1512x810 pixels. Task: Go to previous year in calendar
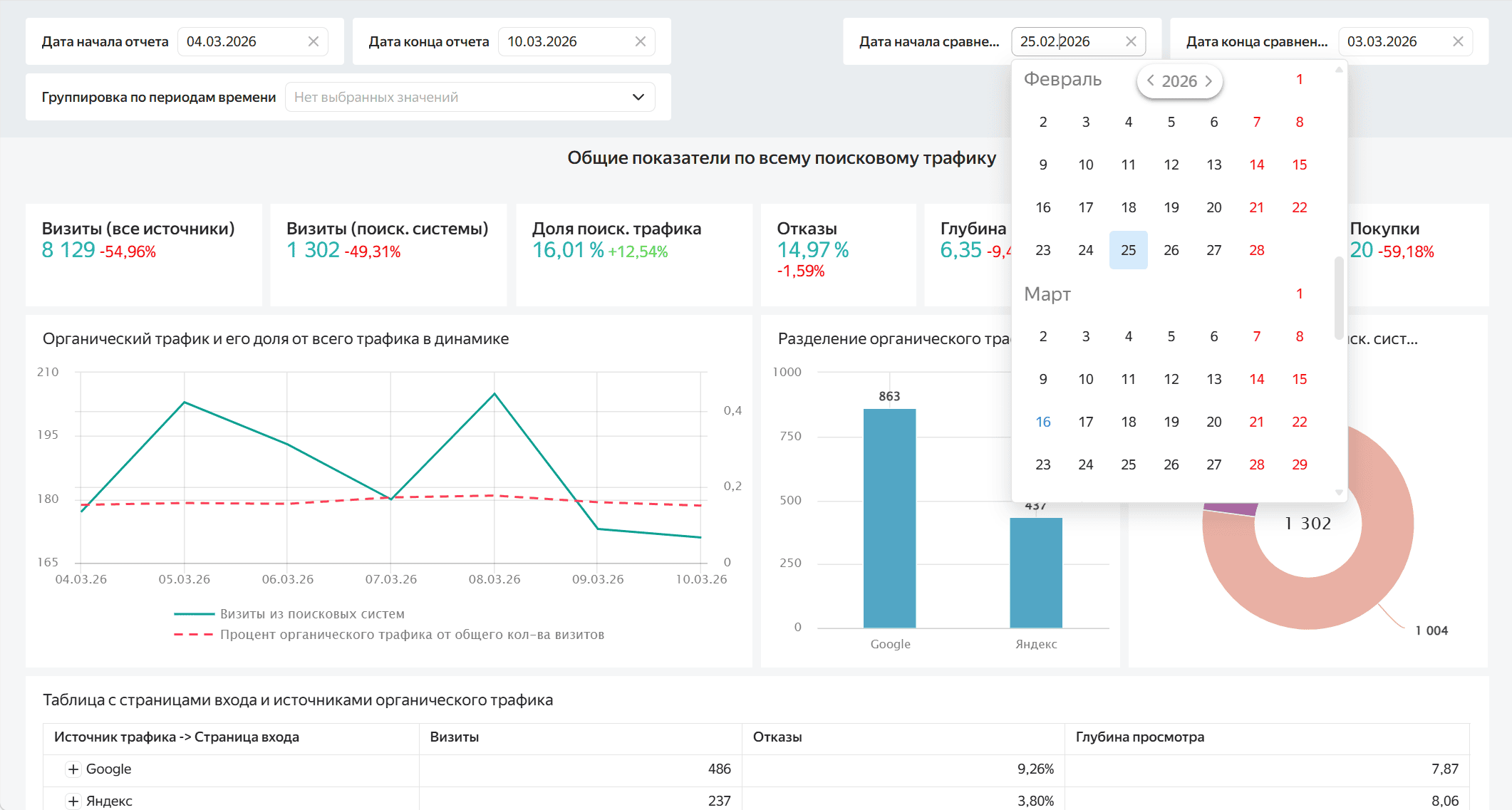tap(1150, 81)
